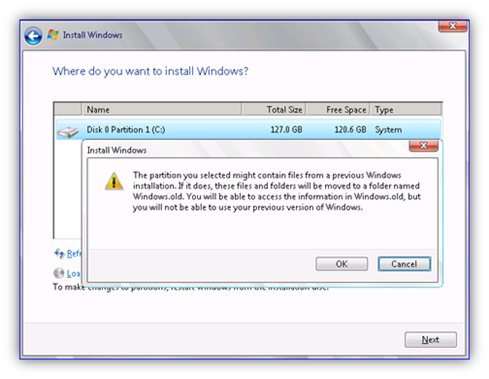The image size is (489, 379).
Task: Click the main window's Install Windows title text
Action: pos(93,35)
